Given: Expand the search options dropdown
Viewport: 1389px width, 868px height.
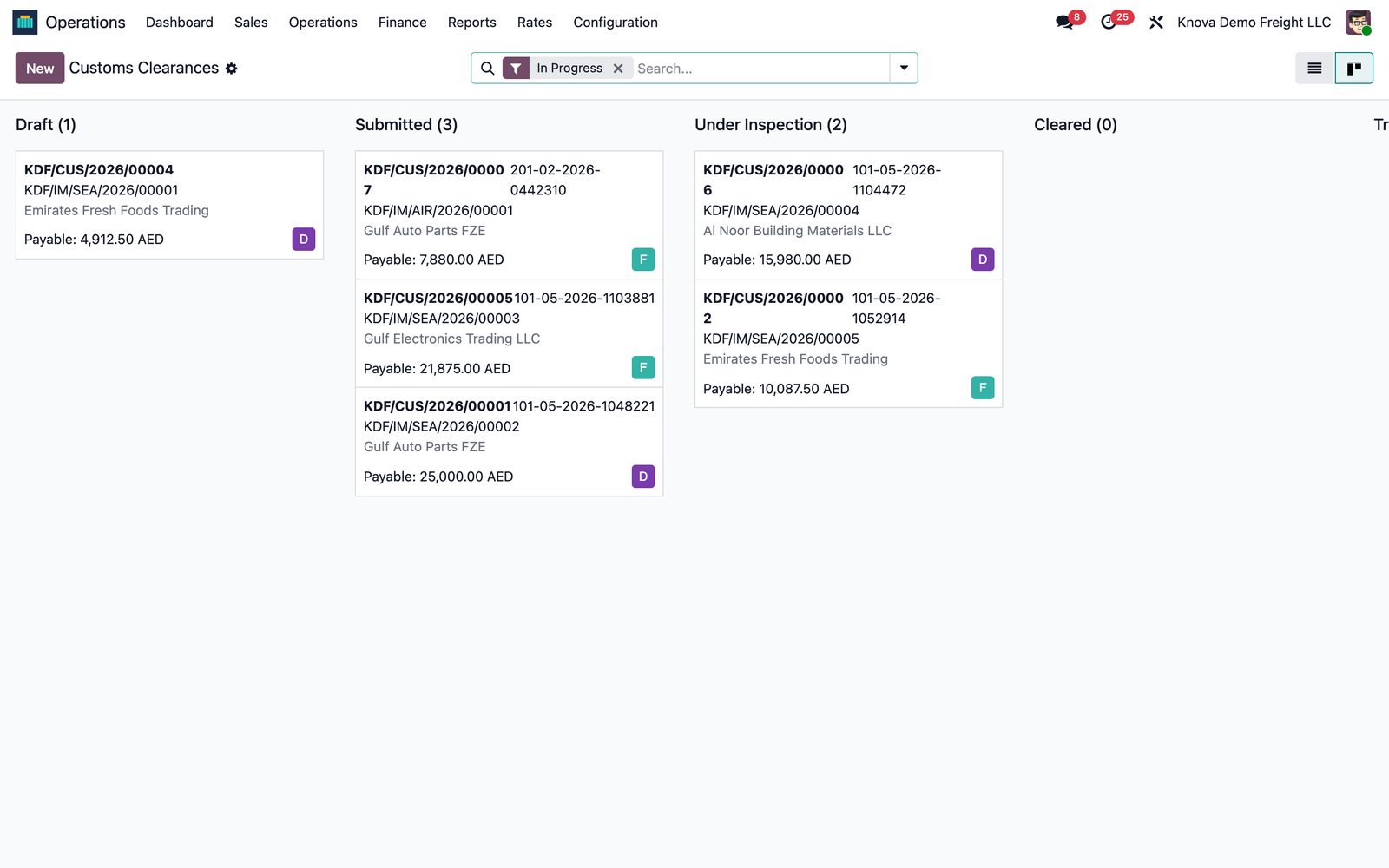Looking at the screenshot, I should pos(904,69).
